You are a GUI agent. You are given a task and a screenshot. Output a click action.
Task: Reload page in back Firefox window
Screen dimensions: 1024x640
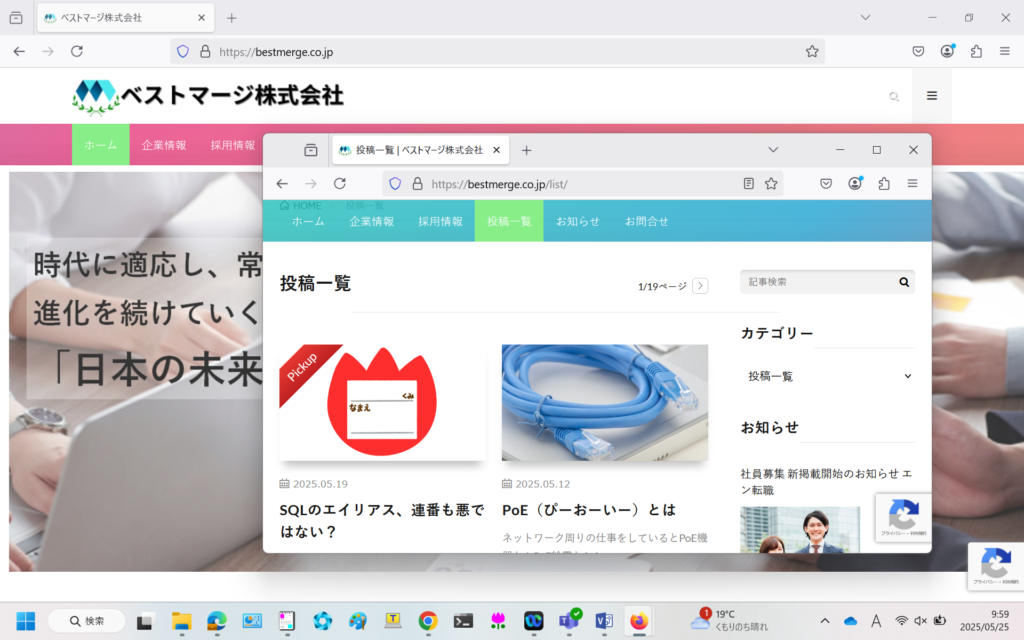[77, 51]
